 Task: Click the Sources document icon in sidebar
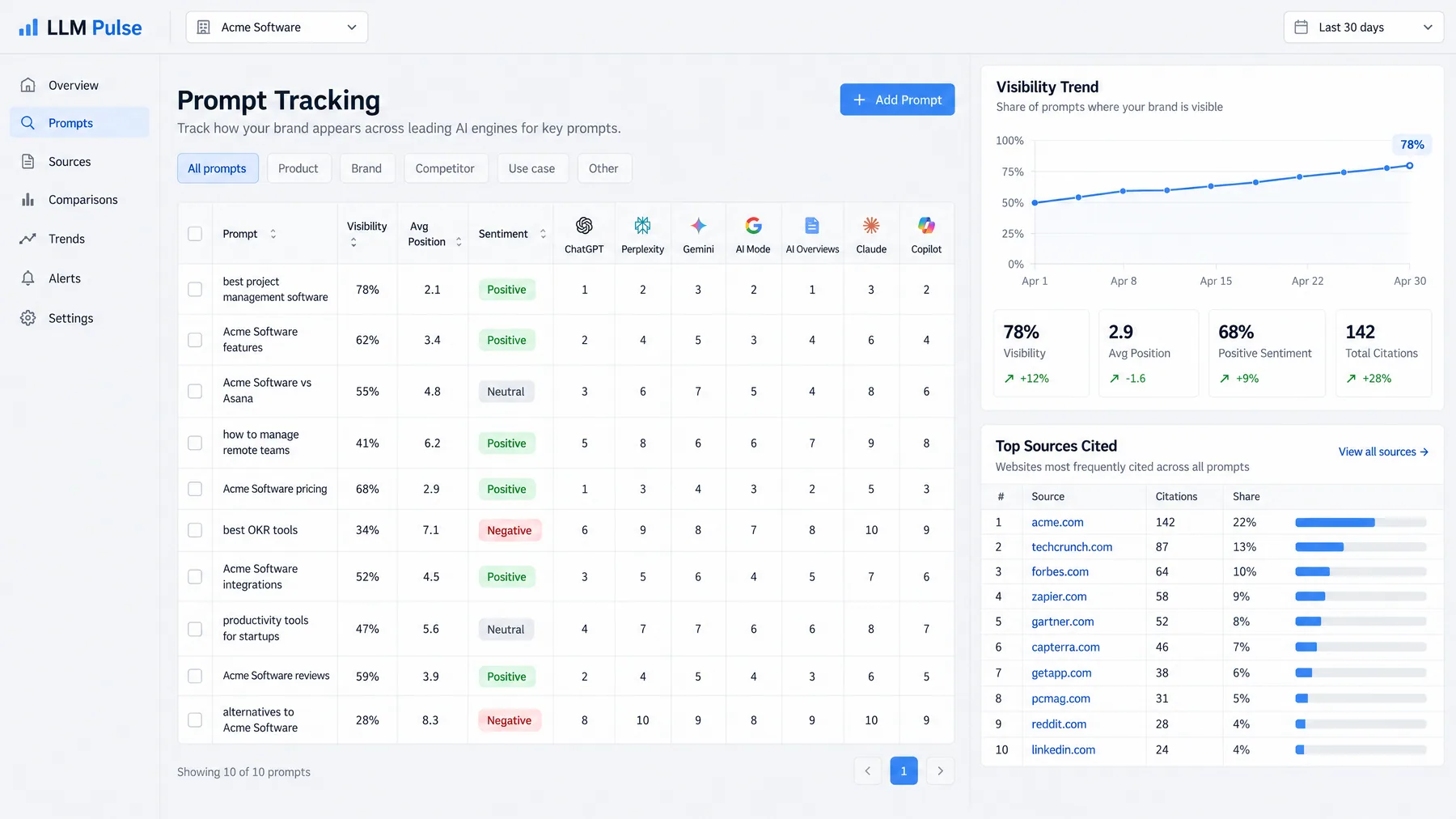(28, 161)
